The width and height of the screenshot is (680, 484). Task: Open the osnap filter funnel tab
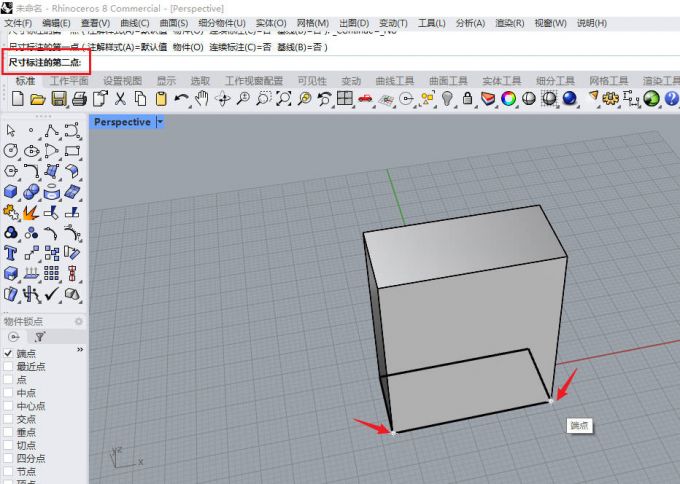tap(39, 337)
